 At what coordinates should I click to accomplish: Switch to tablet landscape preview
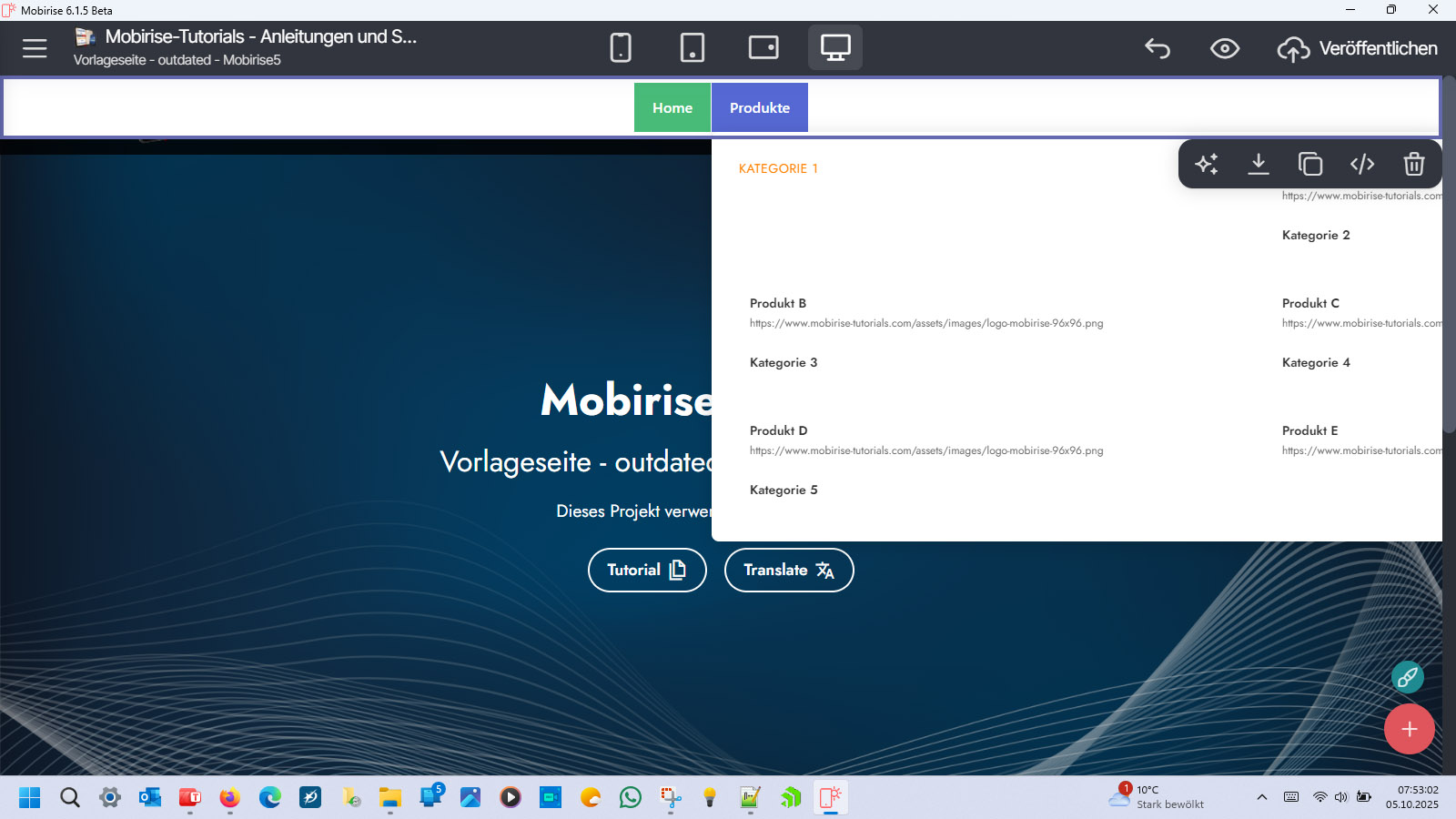pyautogui.click(x=763, y=47)
